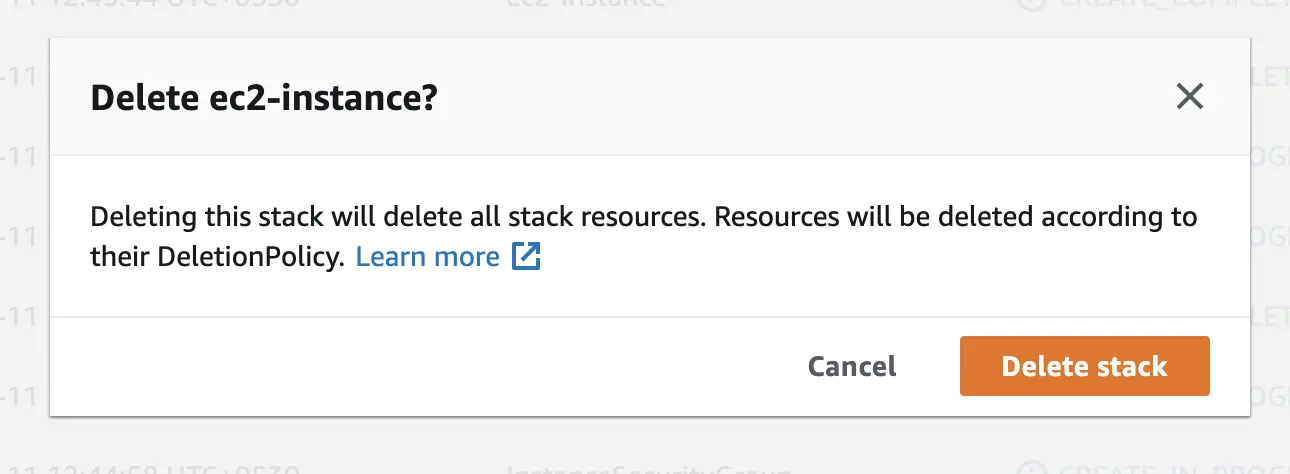
Task: Open the external-link icon beside Learn more
Action: 526,257
